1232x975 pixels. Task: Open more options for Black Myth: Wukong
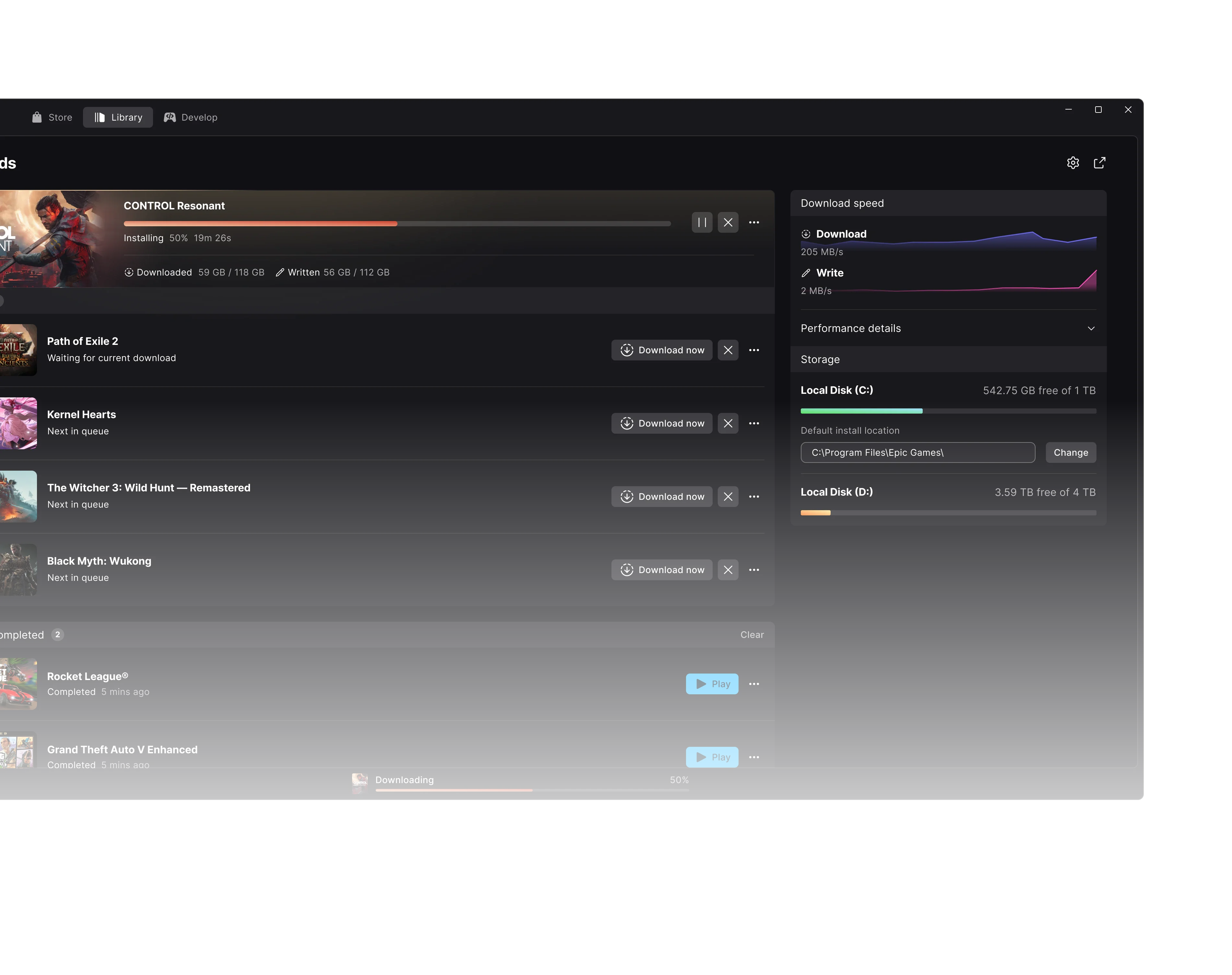pos(753,570)
